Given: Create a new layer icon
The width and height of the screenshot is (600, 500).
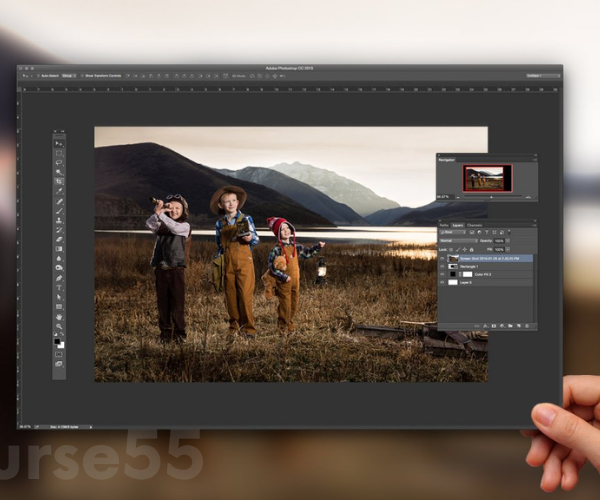Looking at the screenshot, I should [x=519, y=326].
